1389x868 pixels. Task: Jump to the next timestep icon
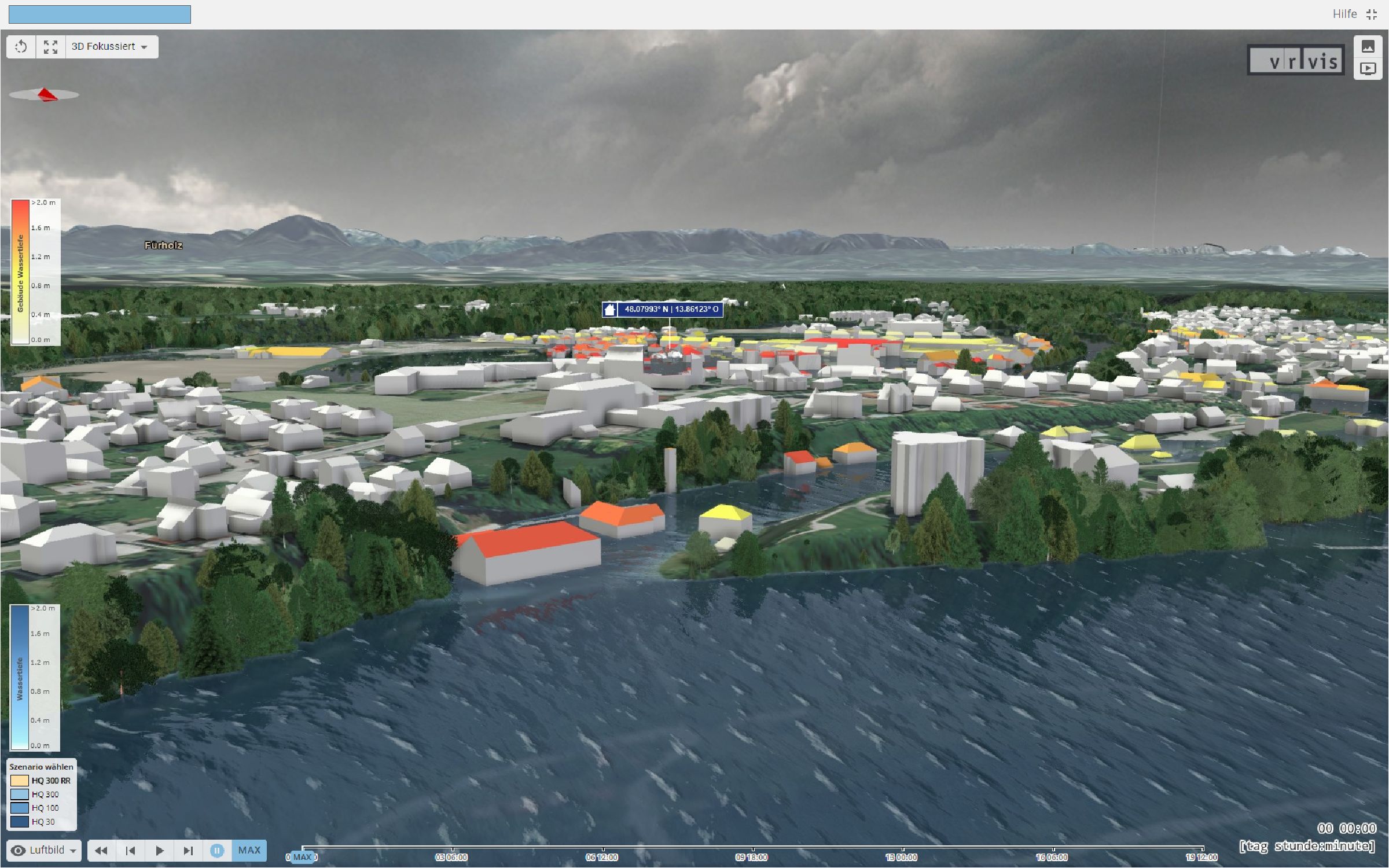(x=188, y=851)
